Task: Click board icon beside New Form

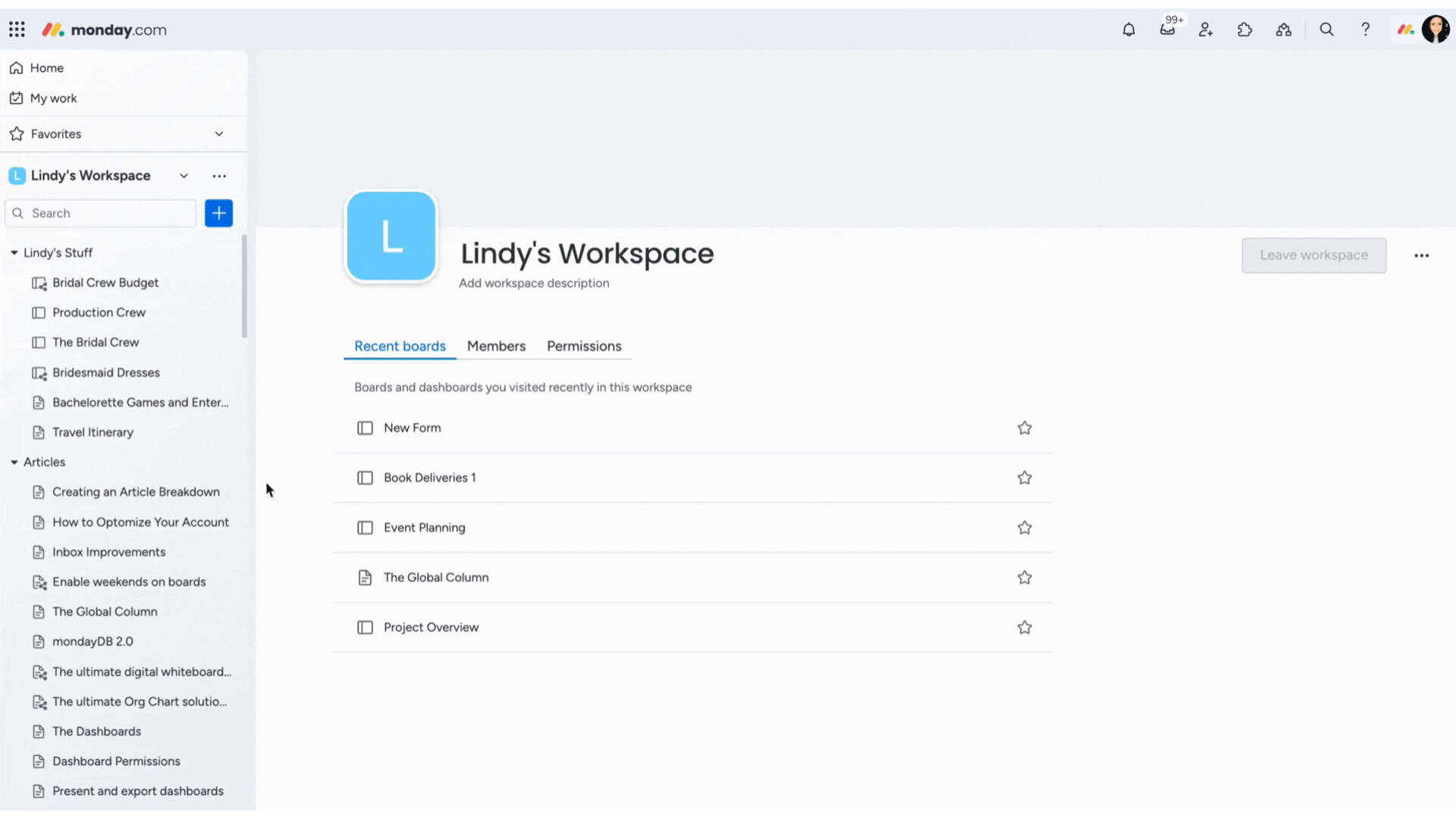Action: pos(365,428)
